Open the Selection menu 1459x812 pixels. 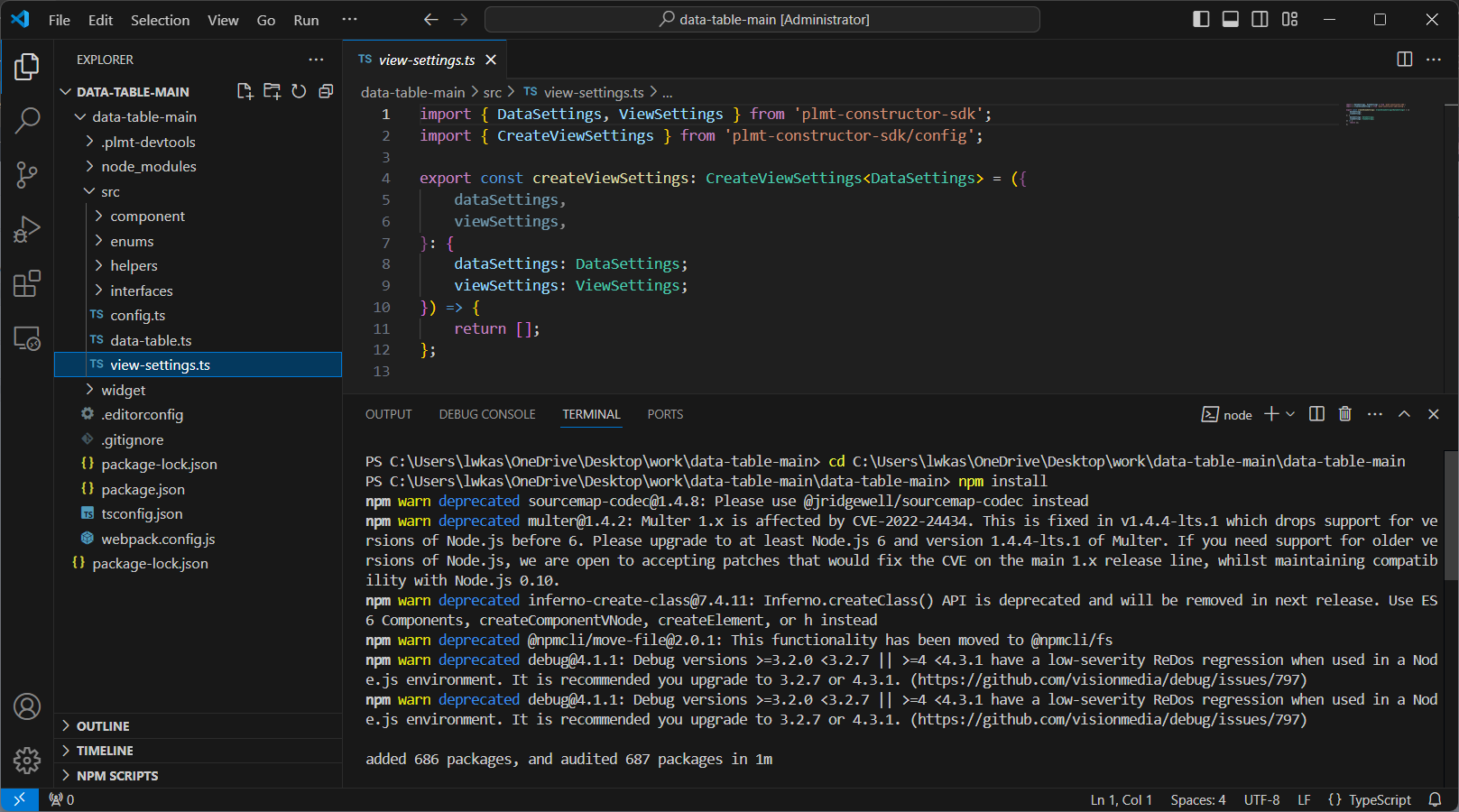(160, 20)
